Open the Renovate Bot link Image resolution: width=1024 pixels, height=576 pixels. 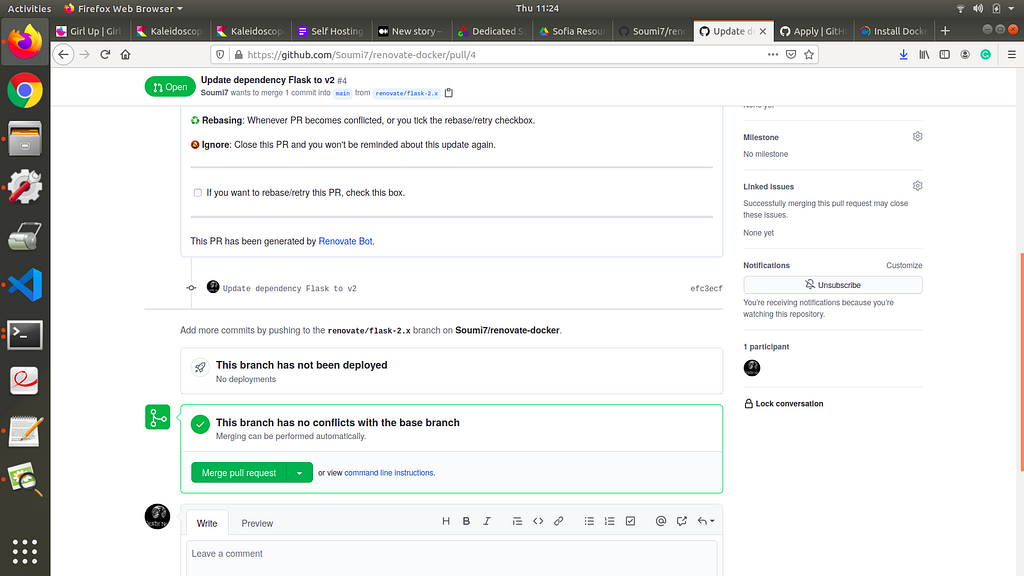click(345, 241)
